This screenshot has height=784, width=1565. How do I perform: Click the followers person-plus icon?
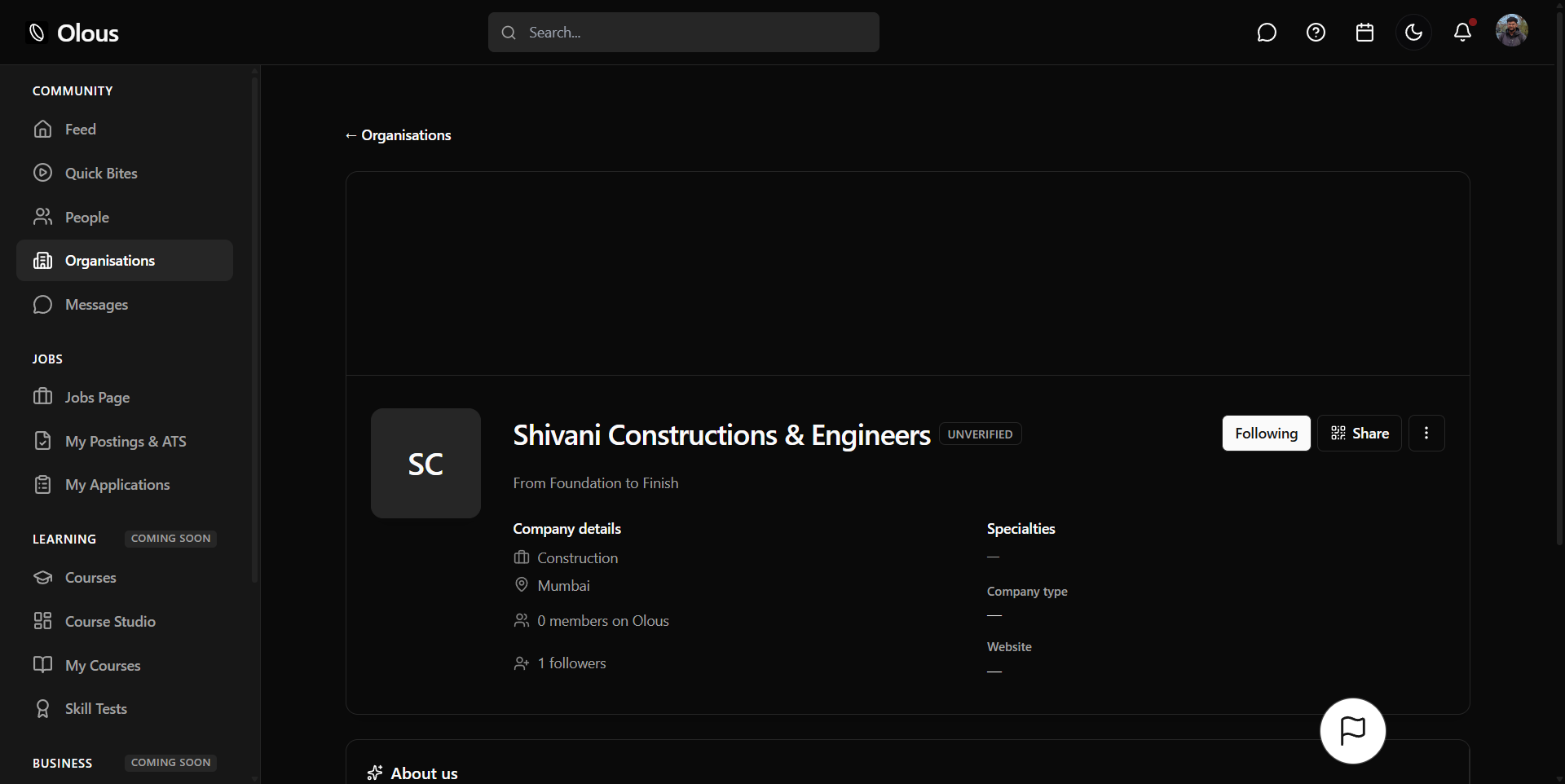tap(522, 663)
